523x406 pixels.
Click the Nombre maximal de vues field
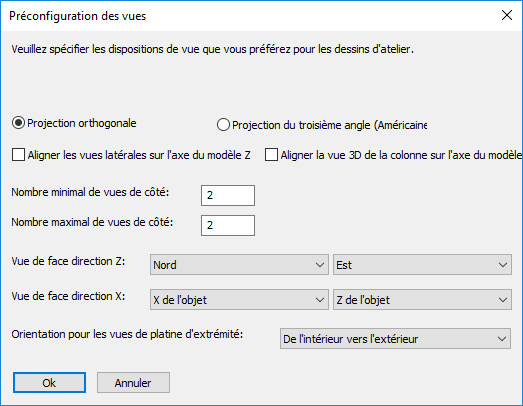[x=228, y=226]
